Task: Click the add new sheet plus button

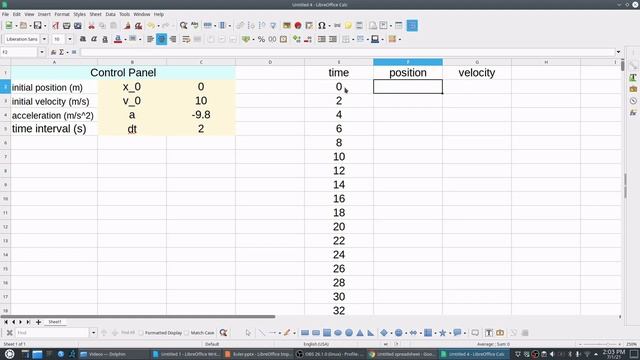Action: pyautogui.click(x=38, y=322)
